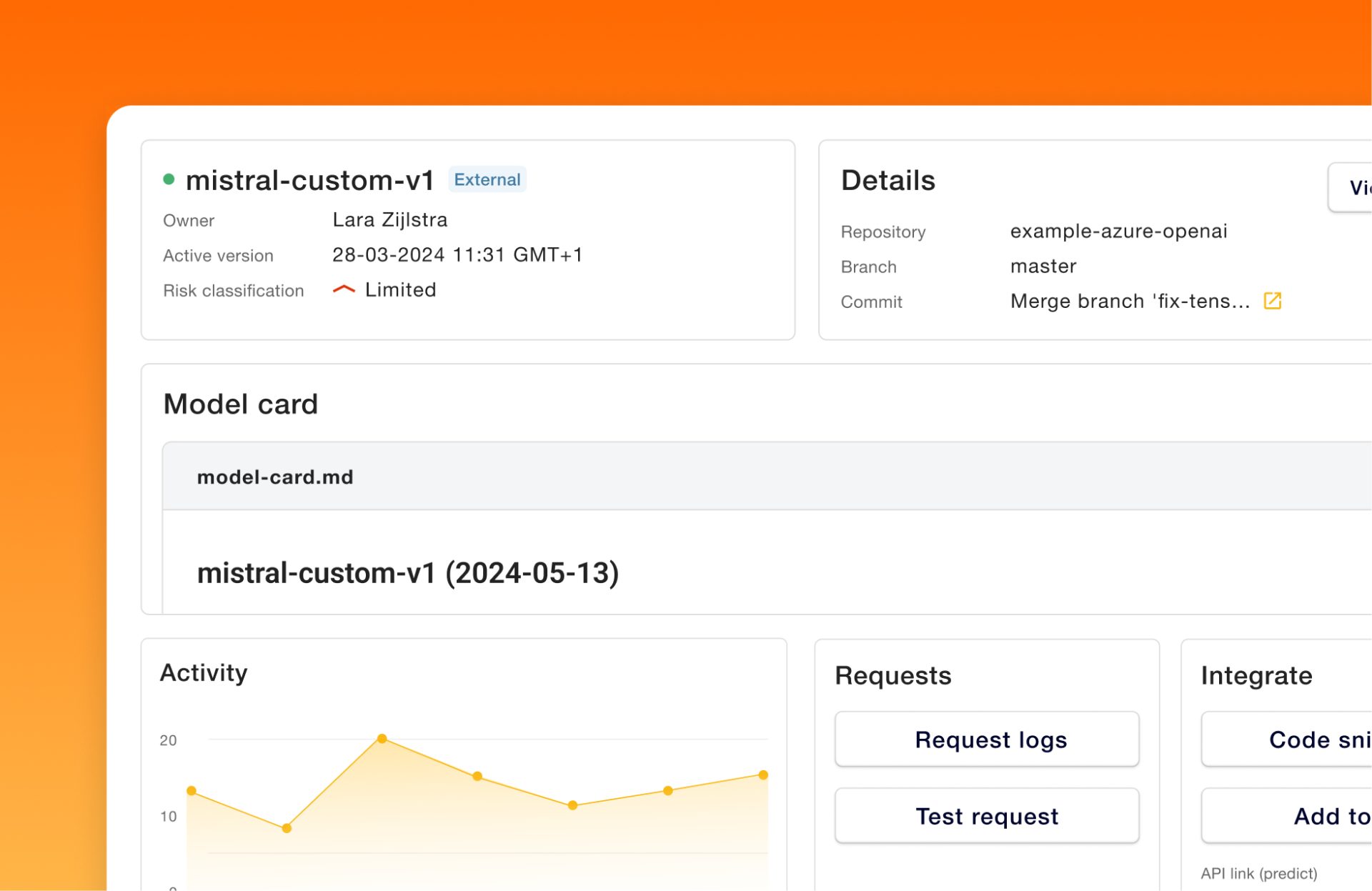Click the Activity section heading
1372x891 pixels.
pos(204,672)
